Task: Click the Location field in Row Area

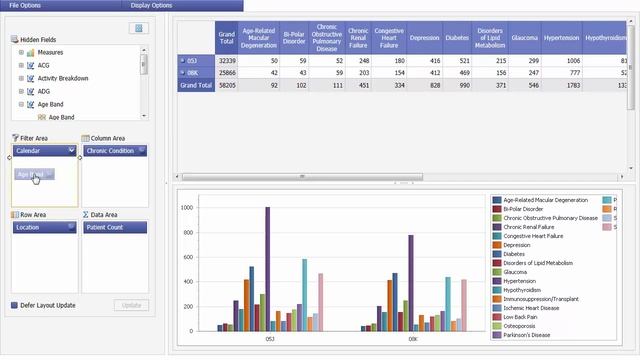Action: coord(44,227)
